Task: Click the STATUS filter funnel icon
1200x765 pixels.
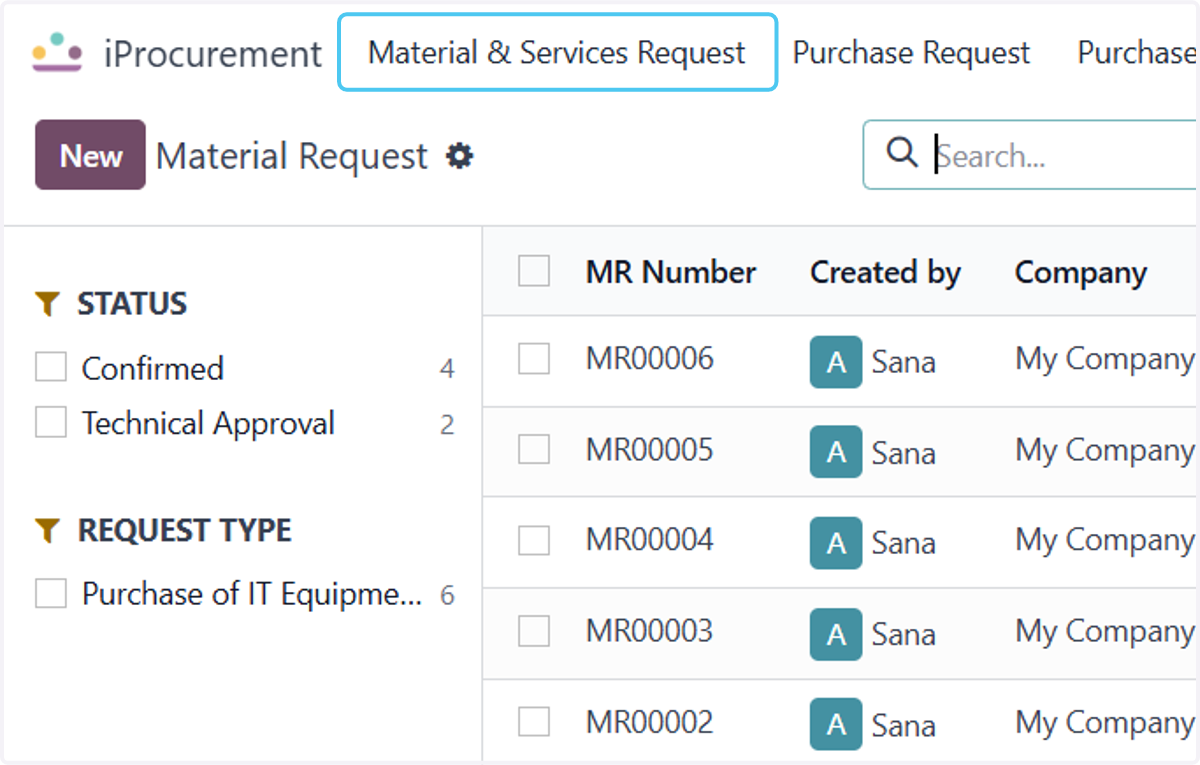Action: (47, 304)
